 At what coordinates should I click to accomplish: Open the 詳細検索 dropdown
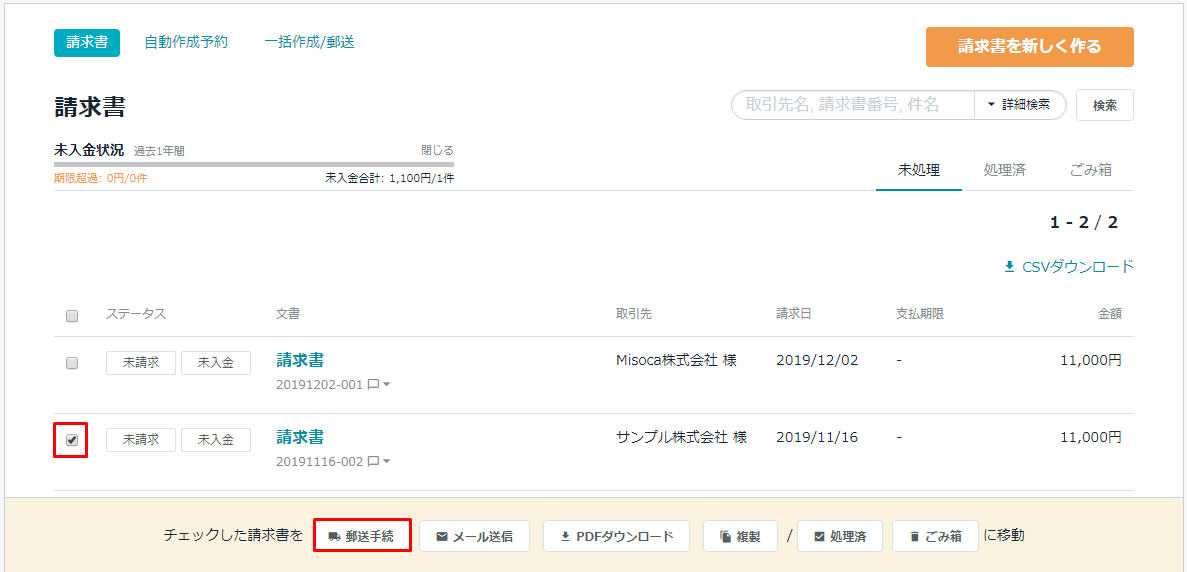[x=1019, y=105]
